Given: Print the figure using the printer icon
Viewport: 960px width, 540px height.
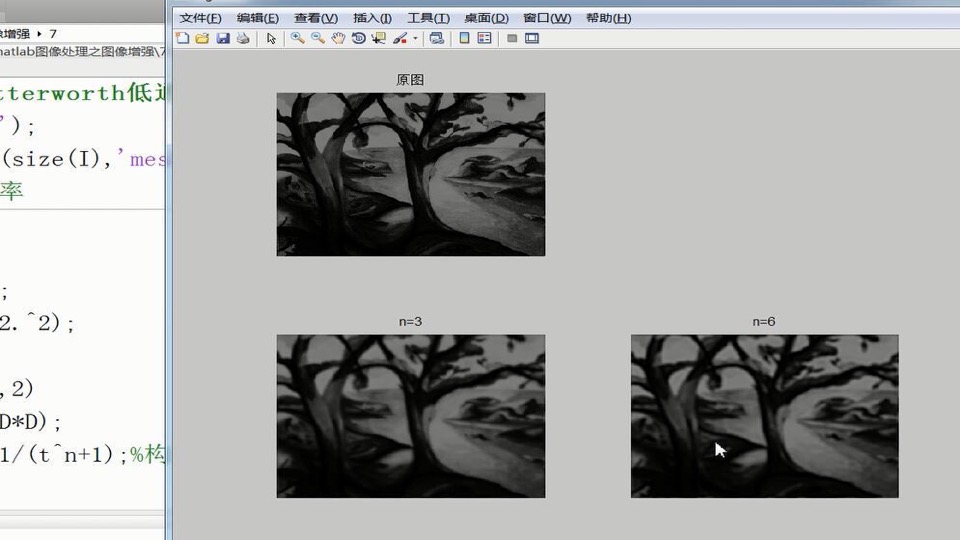Looking at the screenshot, I should click(x=243, y=38).
